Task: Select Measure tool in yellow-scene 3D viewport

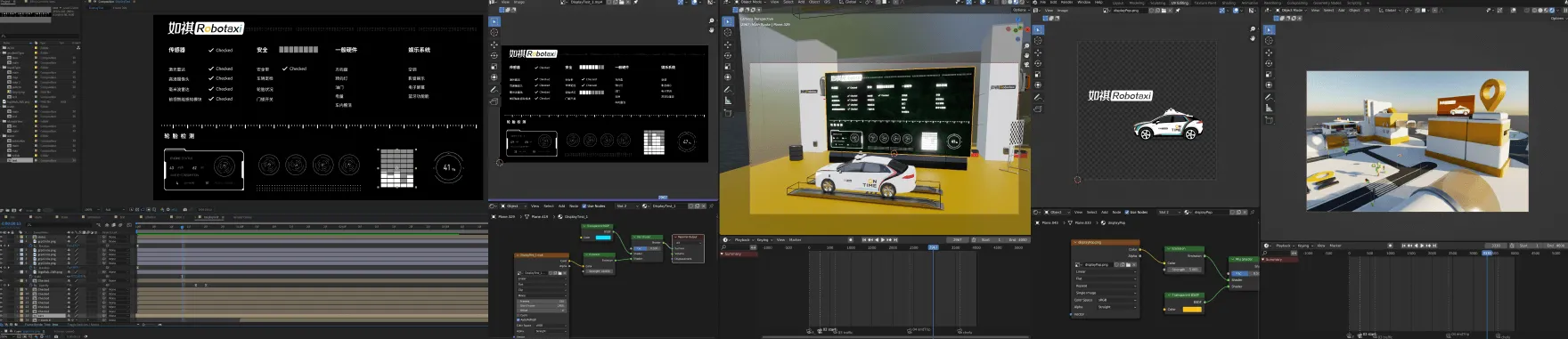Action: point(728,101)
